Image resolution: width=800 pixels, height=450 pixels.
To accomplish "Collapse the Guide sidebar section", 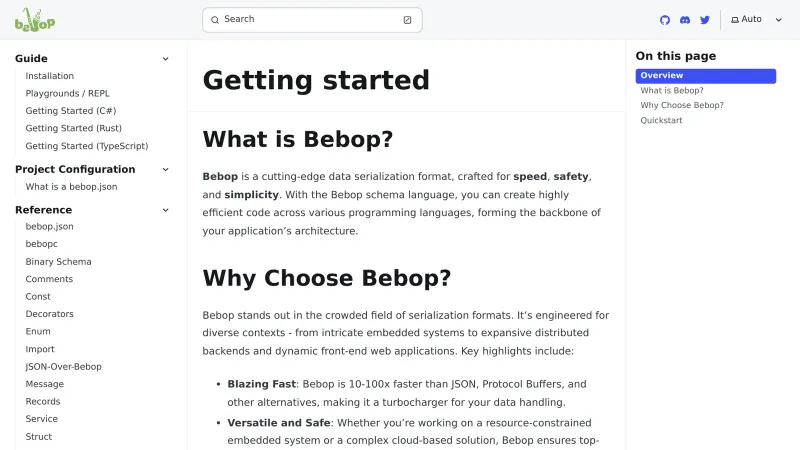I will click(165, 59).
